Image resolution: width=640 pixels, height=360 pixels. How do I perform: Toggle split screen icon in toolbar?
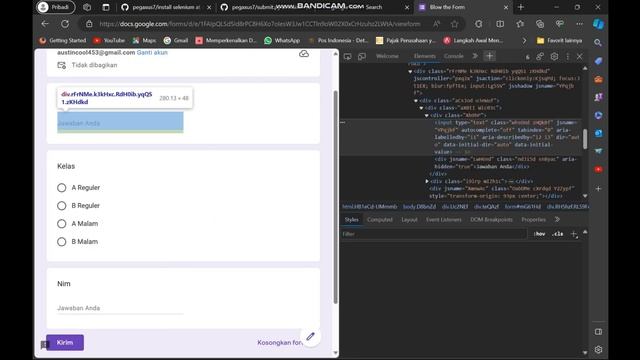(500, 24)
